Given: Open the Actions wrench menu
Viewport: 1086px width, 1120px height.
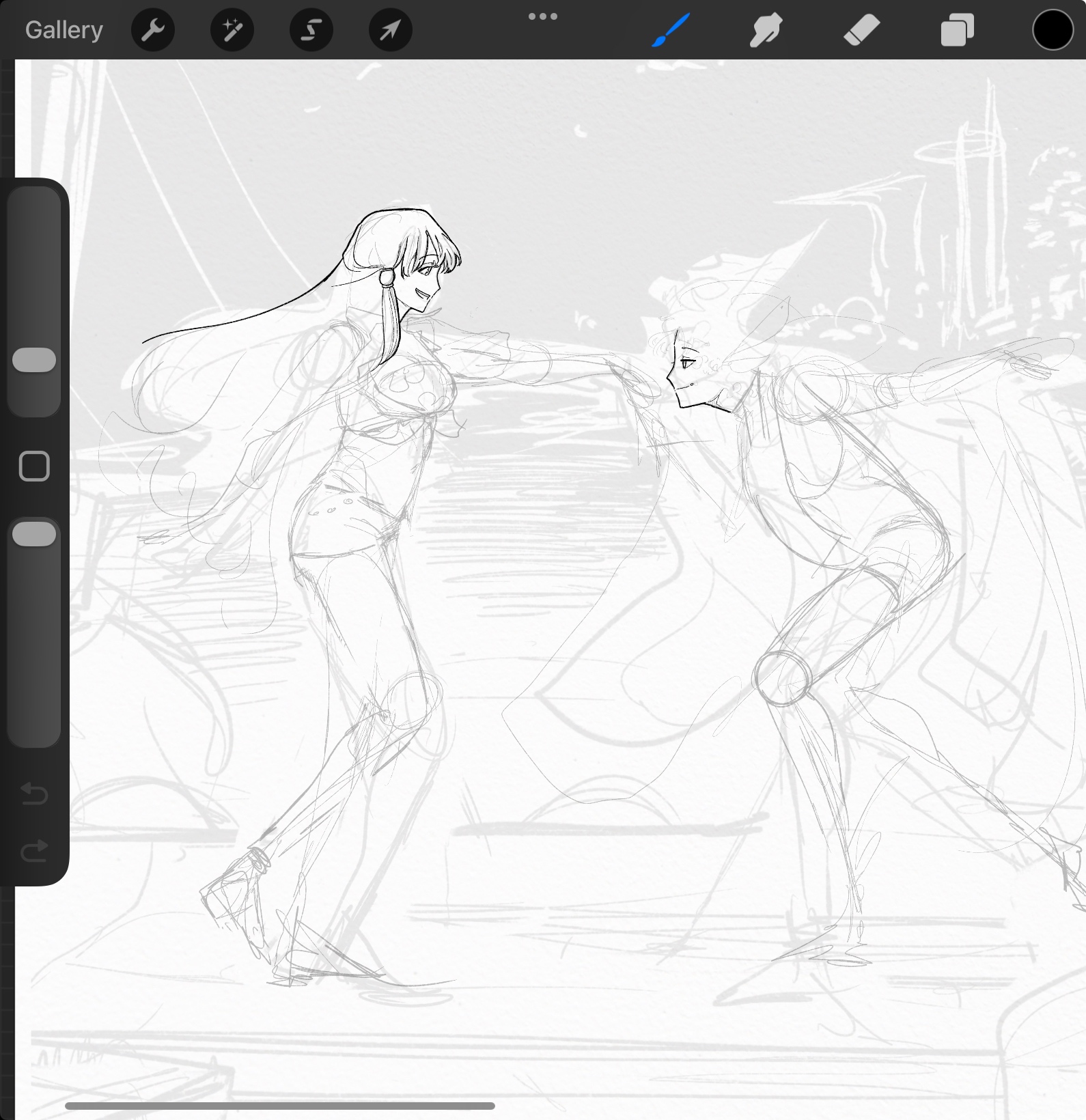Looking at the screenshot, I should tap(153, 30).
